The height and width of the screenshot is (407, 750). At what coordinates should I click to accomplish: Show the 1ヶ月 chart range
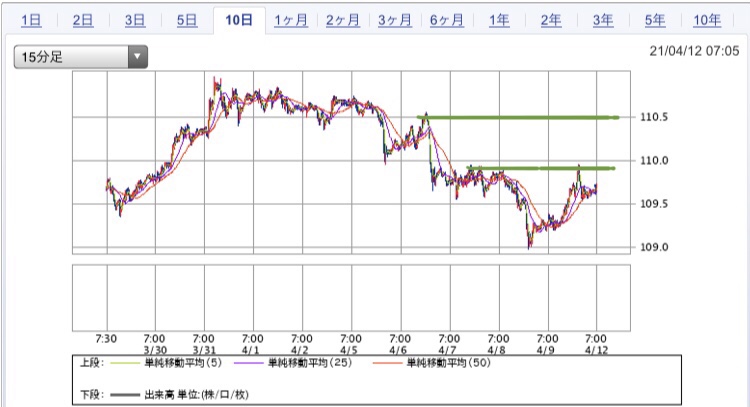pos(291,20)
